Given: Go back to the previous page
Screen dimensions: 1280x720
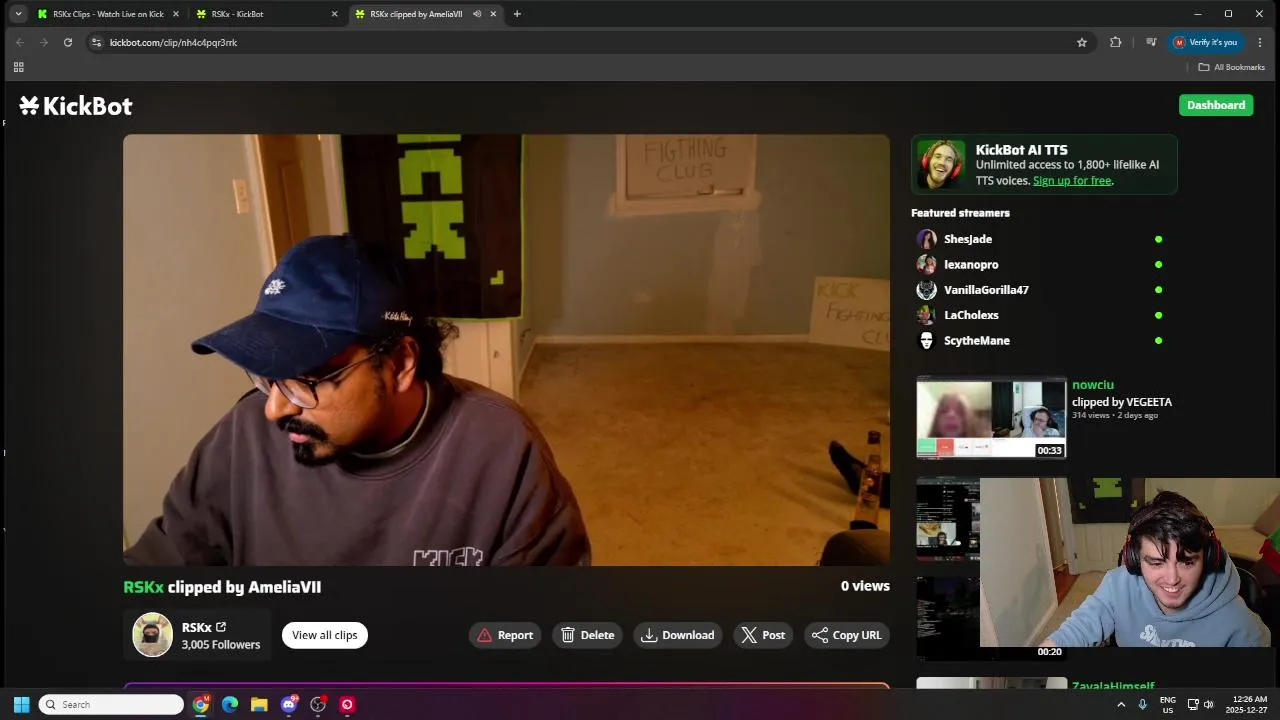Looking at the screenshot, I should 20,42.
